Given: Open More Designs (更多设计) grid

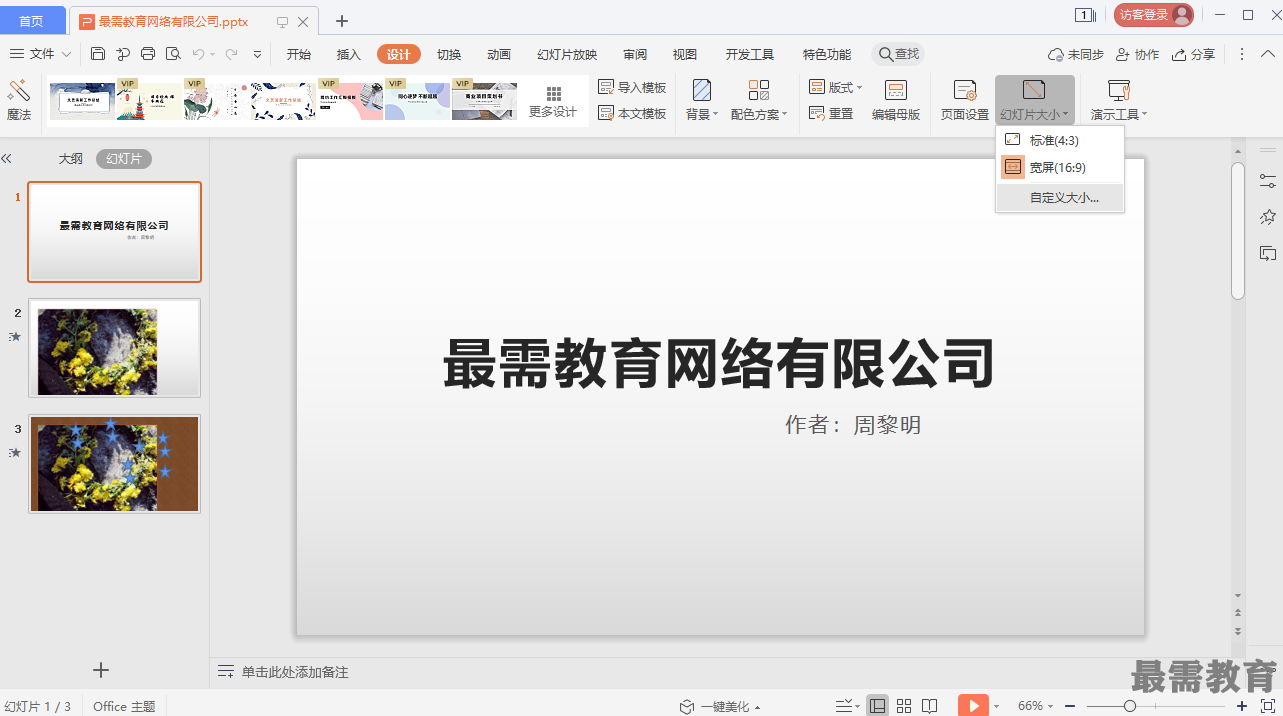Looking at the screenshot, I should coord(553,101).
